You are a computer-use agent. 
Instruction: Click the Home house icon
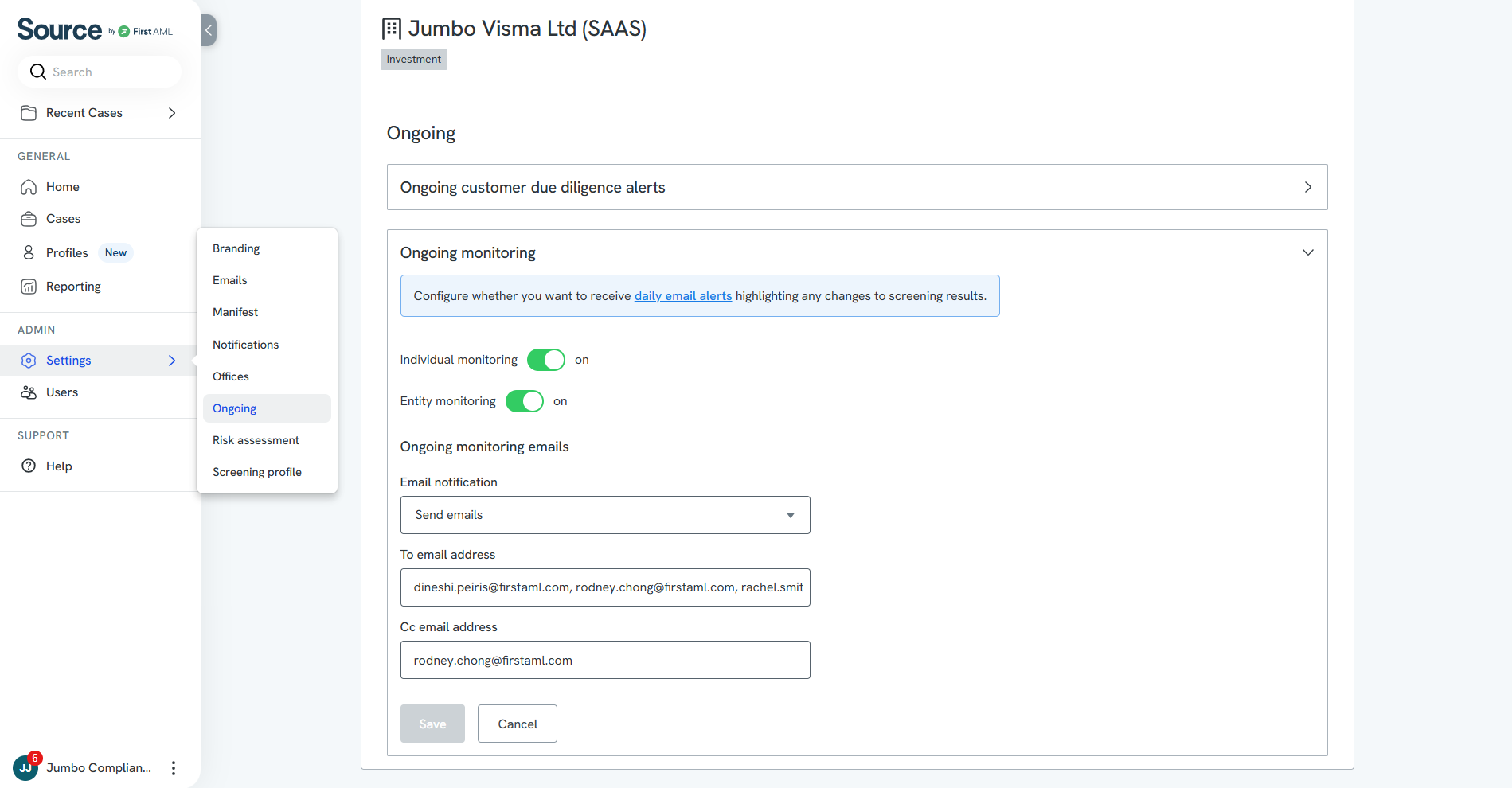tap(29, 187)
